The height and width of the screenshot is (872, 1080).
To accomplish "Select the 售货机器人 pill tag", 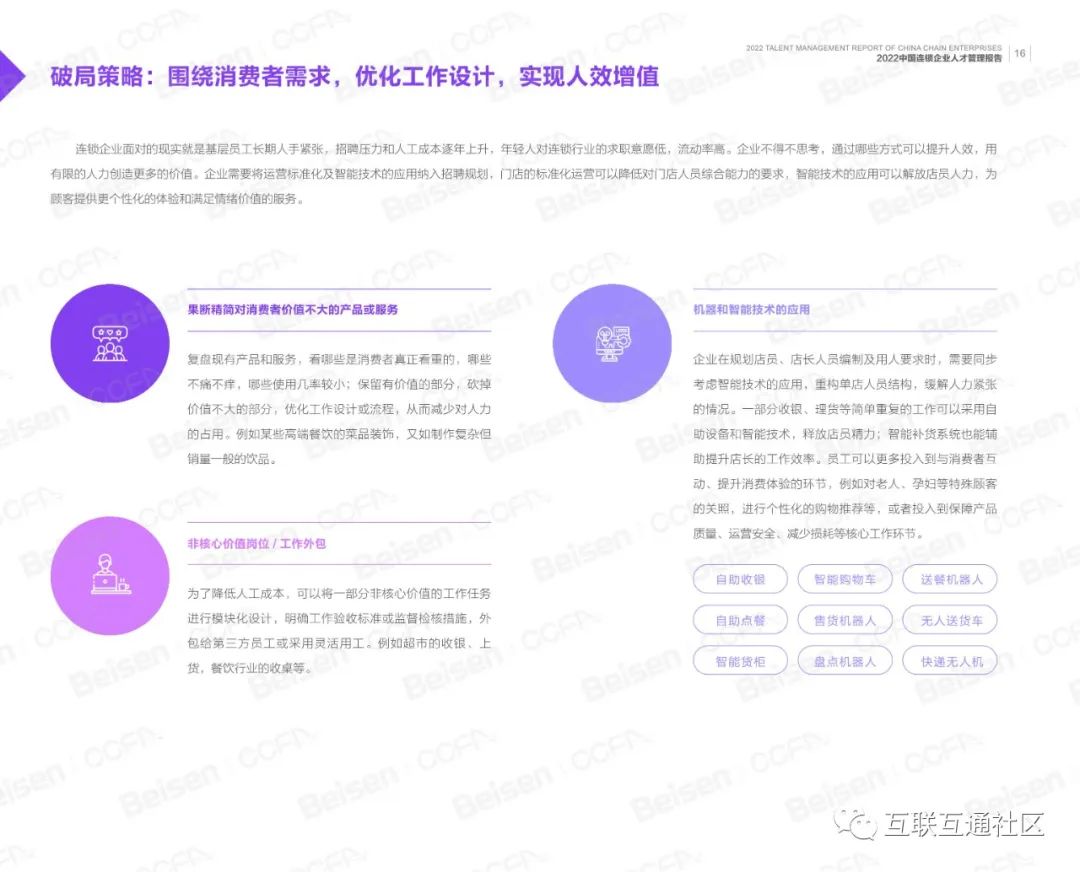I will click(x=845, y=621).
